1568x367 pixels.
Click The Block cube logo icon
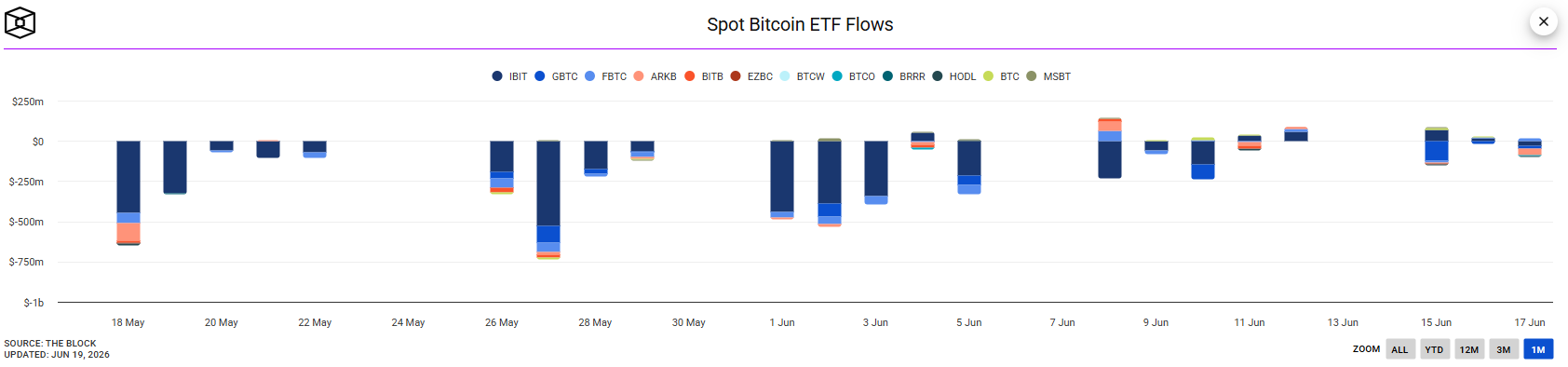[x=20, y=22]
